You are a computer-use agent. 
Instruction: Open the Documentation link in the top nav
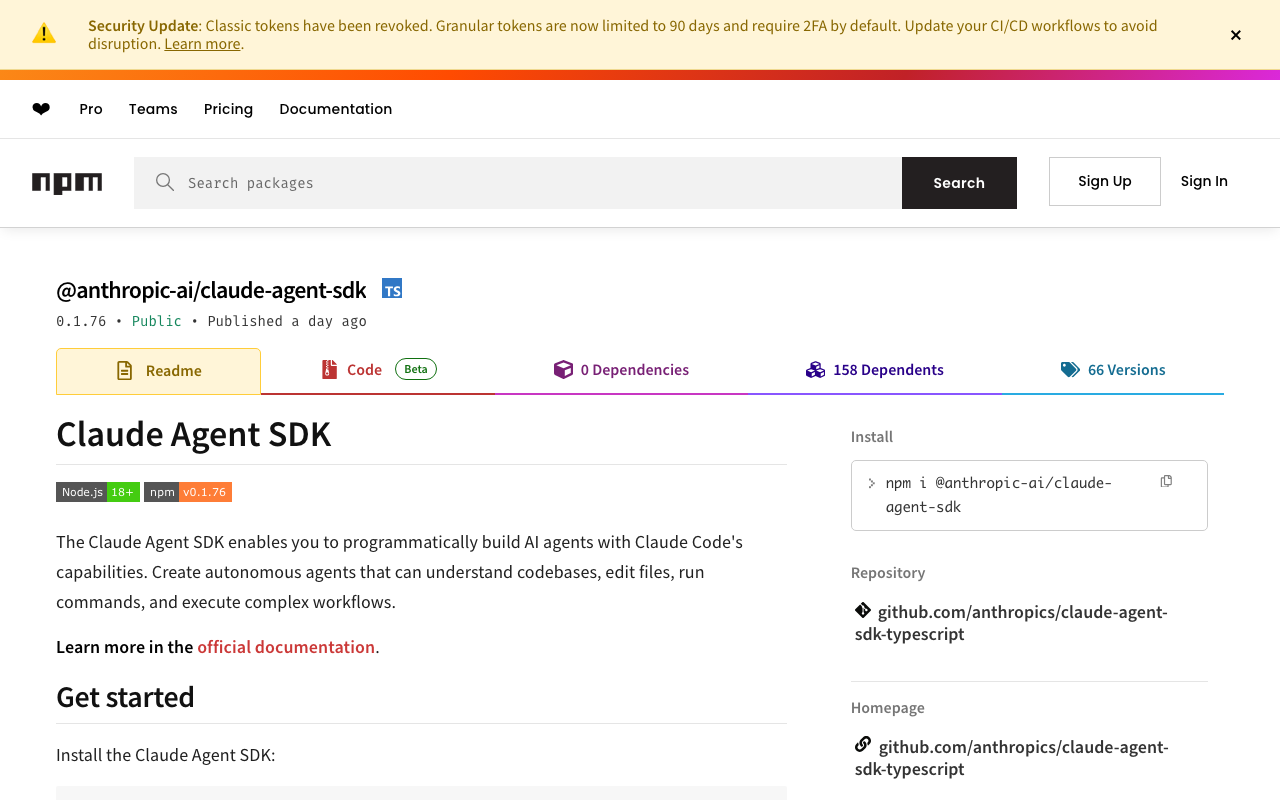tap(336, 109)
